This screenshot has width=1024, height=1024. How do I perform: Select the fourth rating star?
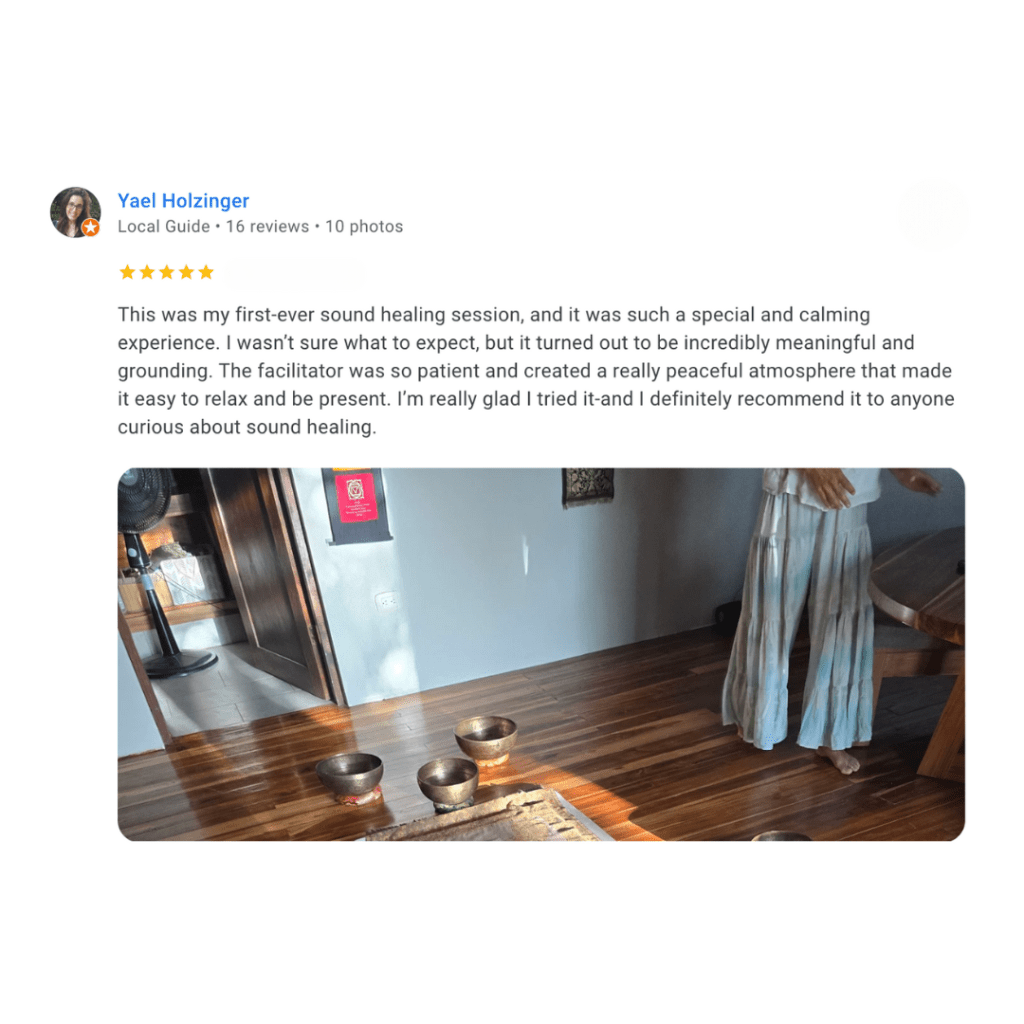[x=186, y=272]
